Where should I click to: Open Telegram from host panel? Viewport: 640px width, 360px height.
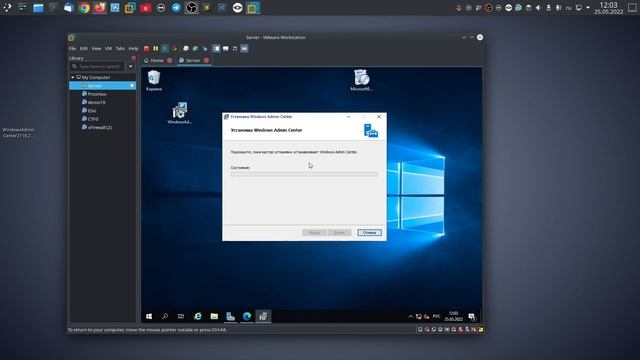click(176, 8)
